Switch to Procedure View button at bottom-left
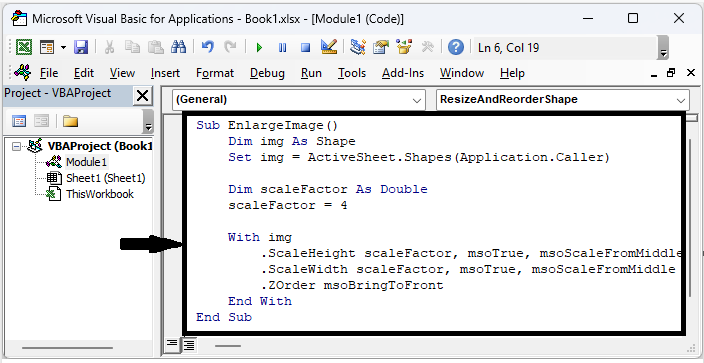Image resolution: width=704 pixels, height=363 pixels. point(172,345)
